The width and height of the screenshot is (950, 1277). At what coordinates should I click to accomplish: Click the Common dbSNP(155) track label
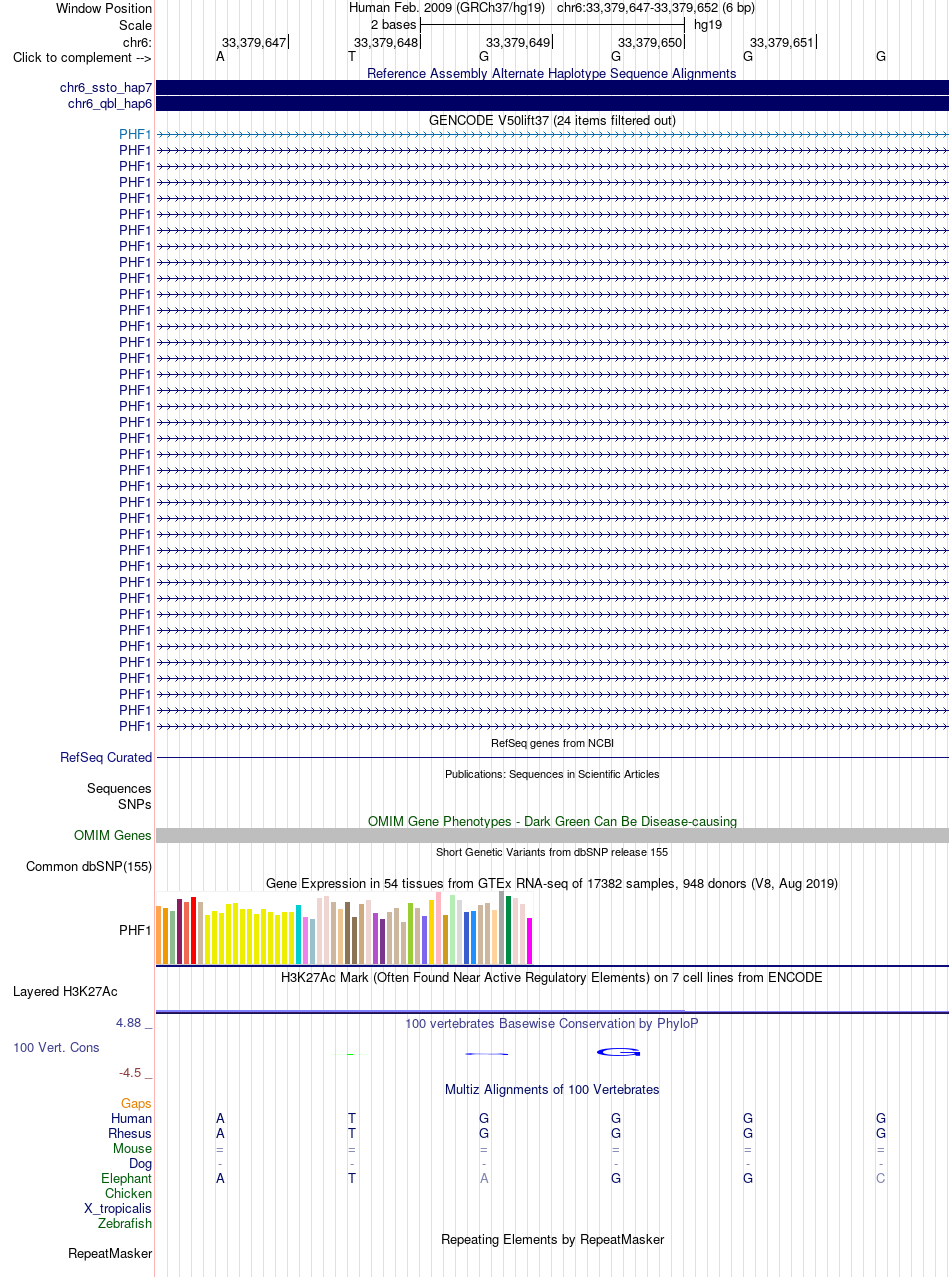(x=89, y=867)
